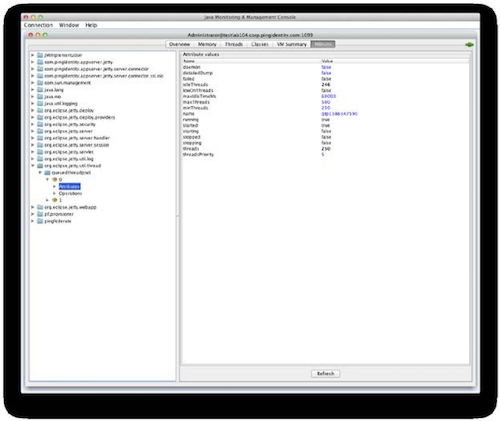Click the lowOnThreads attribute name
The width and height of the screenshot is (500, 421).
point(198,90)
